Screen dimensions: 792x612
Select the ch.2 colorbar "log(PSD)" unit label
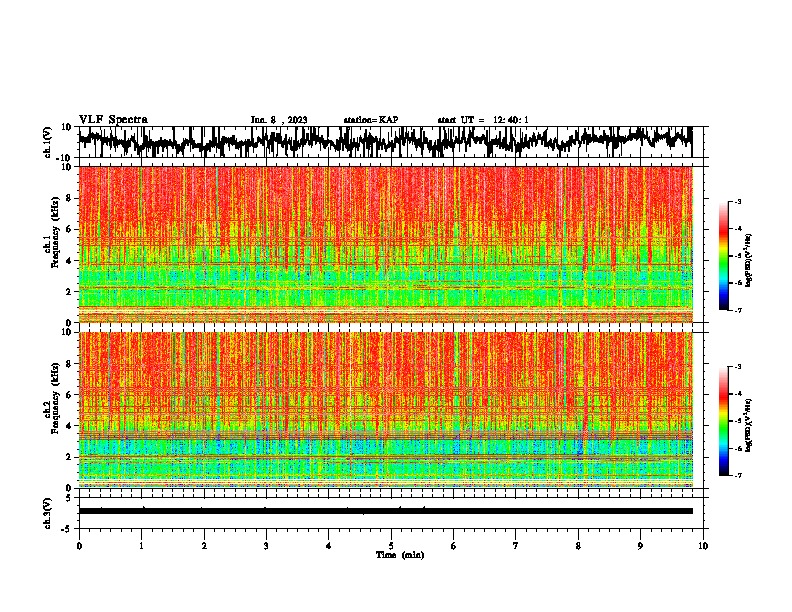(748, 426)
